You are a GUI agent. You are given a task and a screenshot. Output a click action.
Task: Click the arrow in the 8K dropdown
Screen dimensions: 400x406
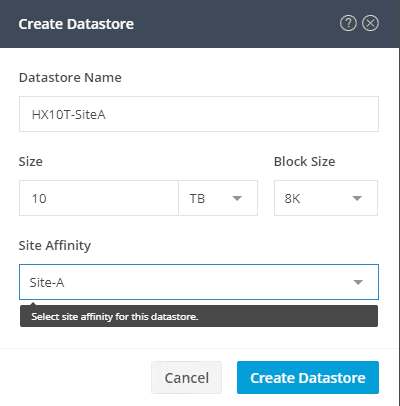[357, 198]
